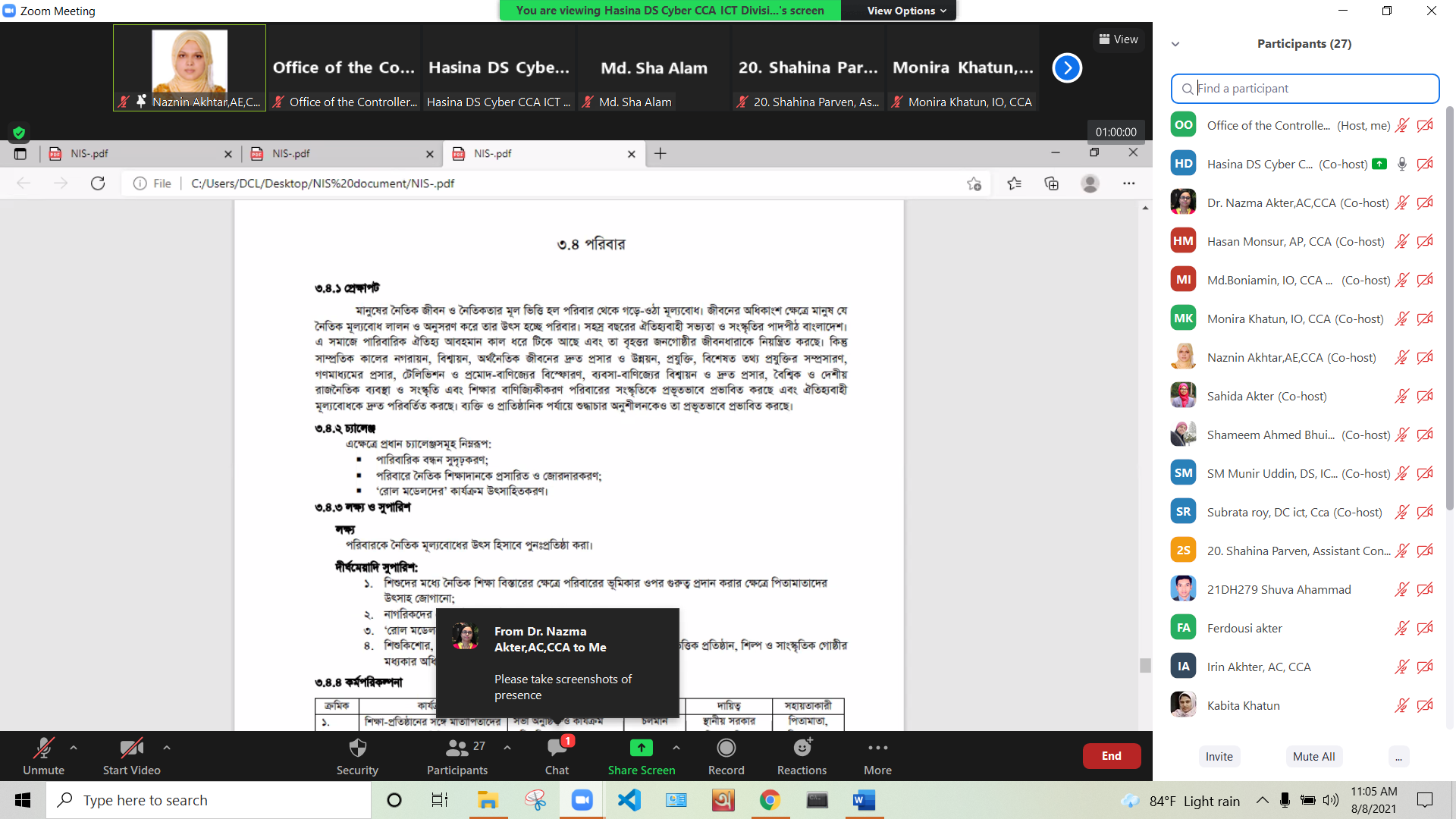The image size is (1456, 819).
Task: Show next video thumbnails with blue arrow
Action: pos(1067,68)
